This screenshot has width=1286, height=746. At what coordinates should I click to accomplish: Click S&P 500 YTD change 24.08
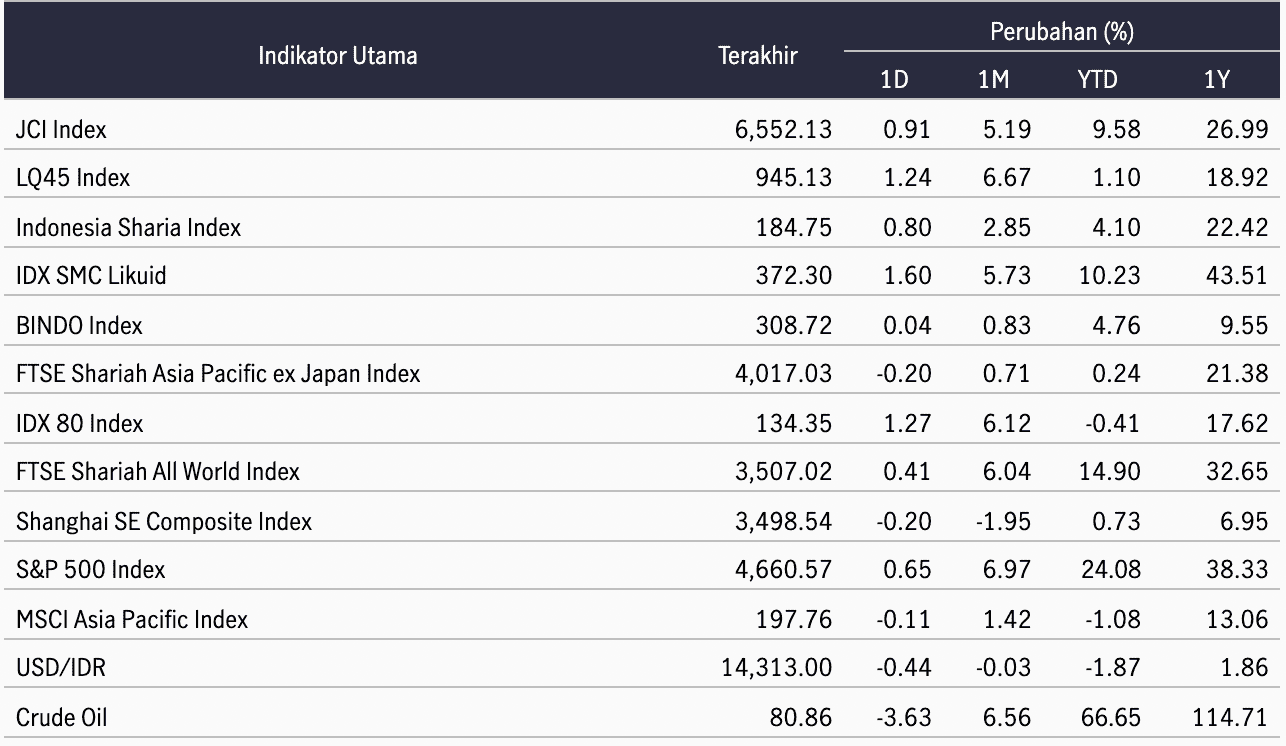coord(1112,569)
